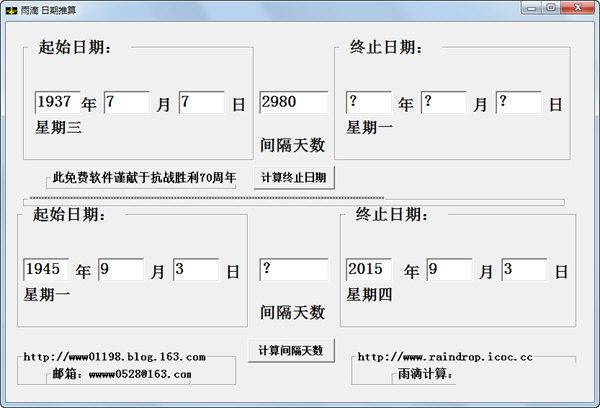Focus the upper end date day field
600x408 pixels.
518,102
